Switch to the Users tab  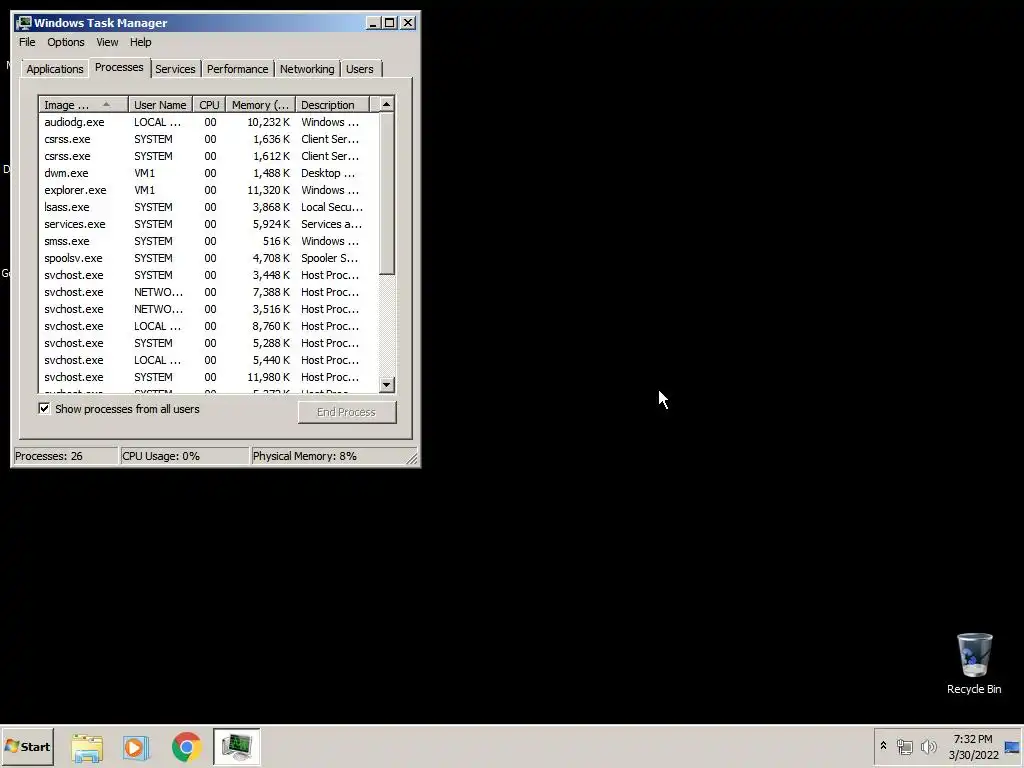click(x=360, y=69)
